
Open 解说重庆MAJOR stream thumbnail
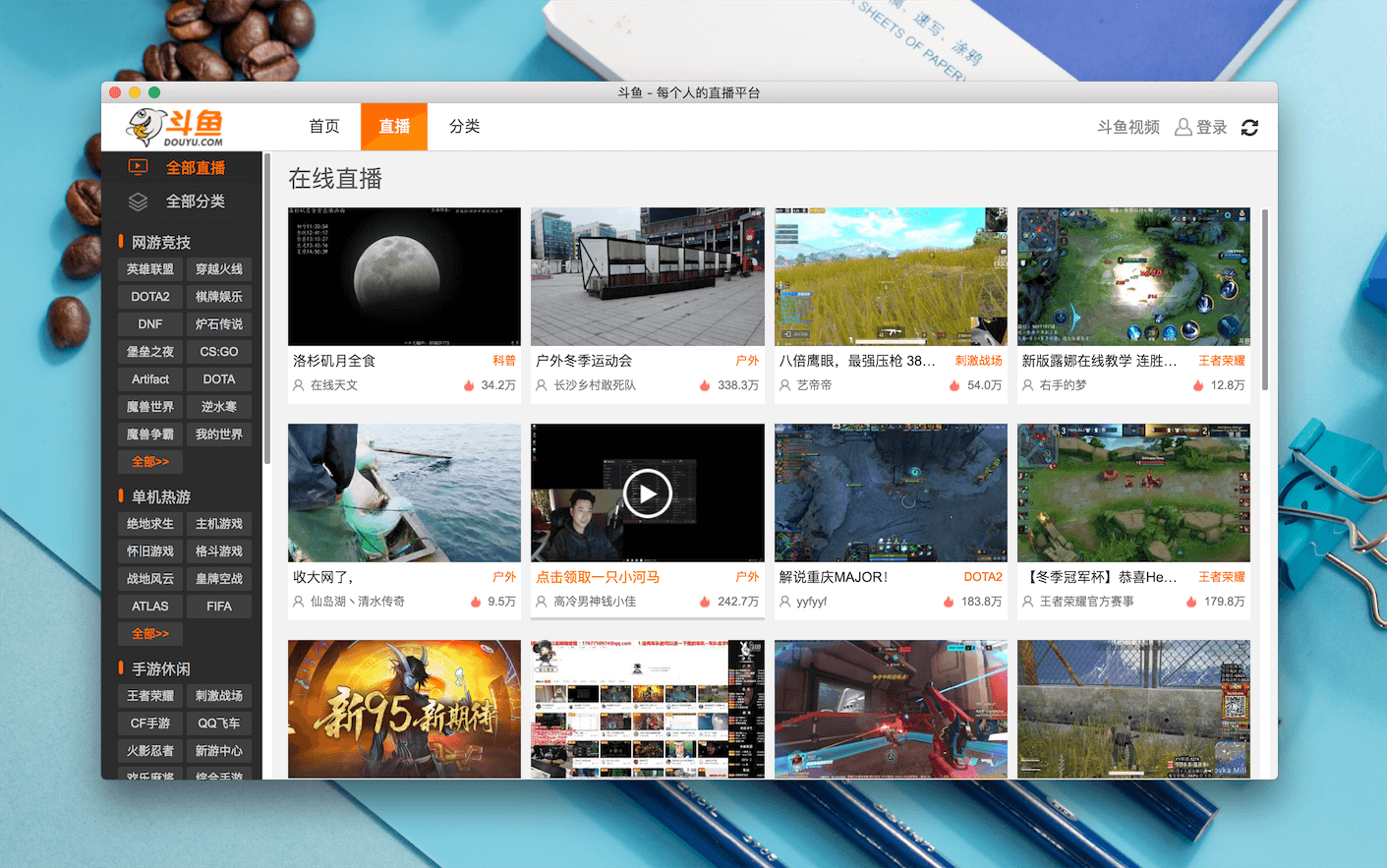click(891, 493)
